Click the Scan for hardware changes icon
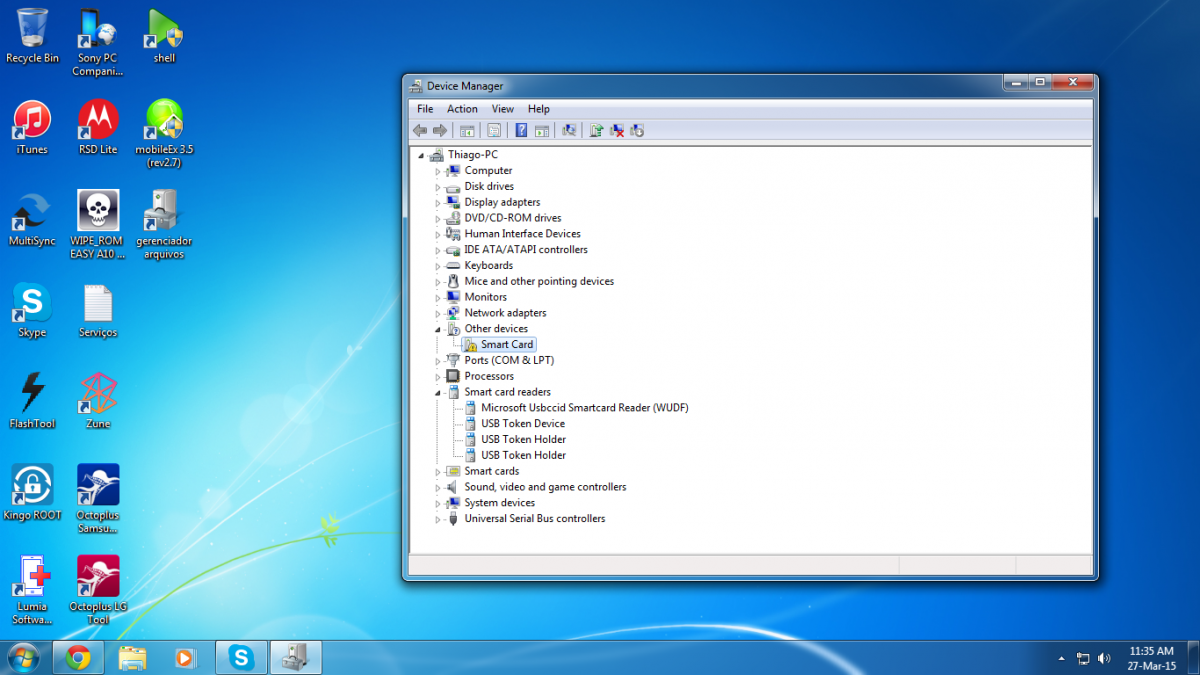This screenshot has height=675, width=1200. 569,130
